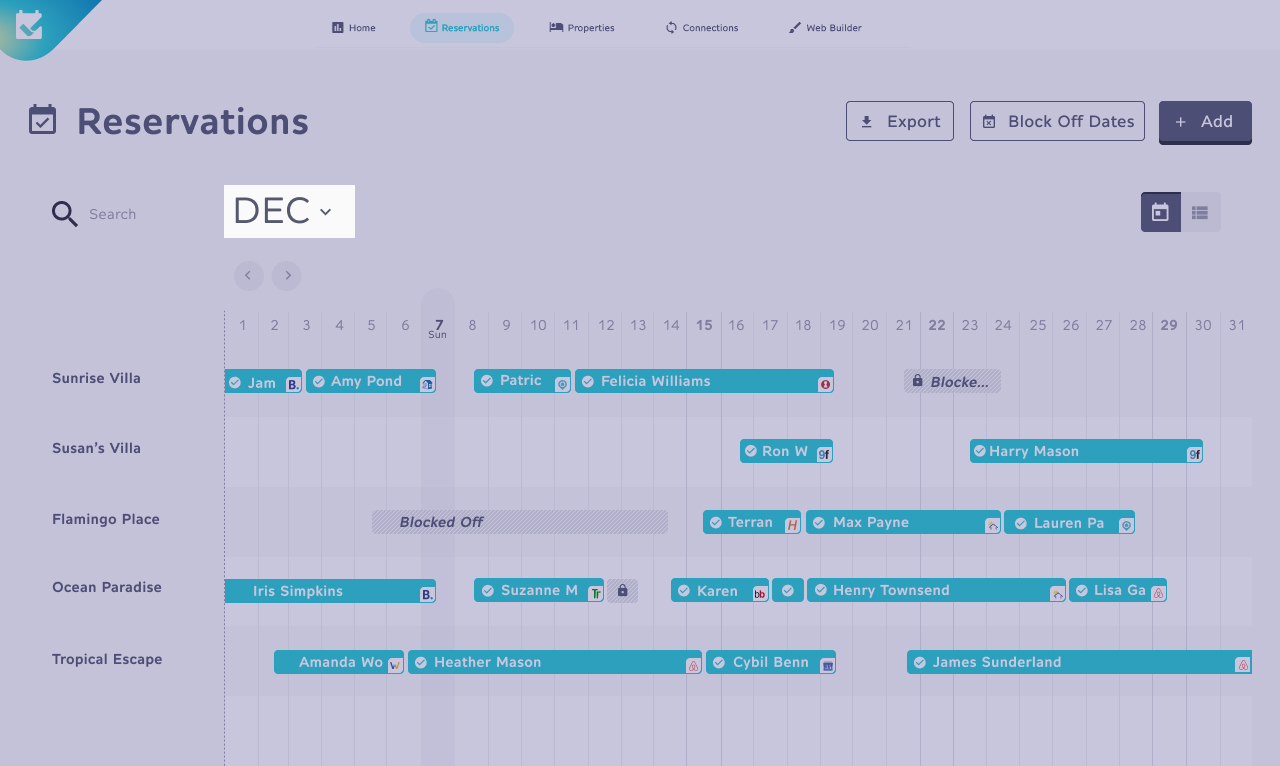Go to previous month arrow
Image resolution: width=1280 pixels, height=766 pixels.
click(x=248, y=276)
